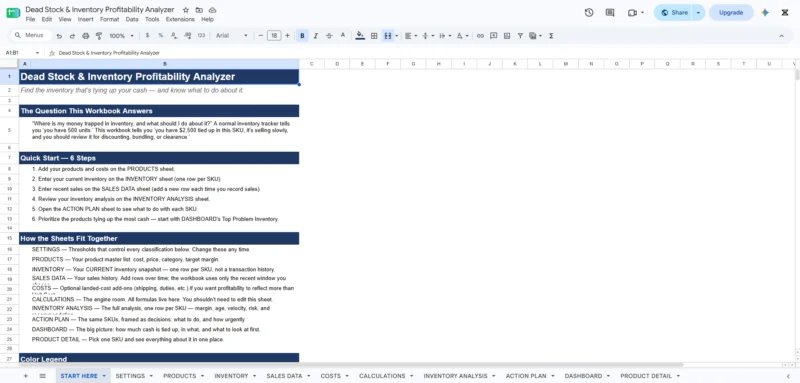Click the Upgrade button
Viewport: 800px width, 383px height.
coord(731,13)
